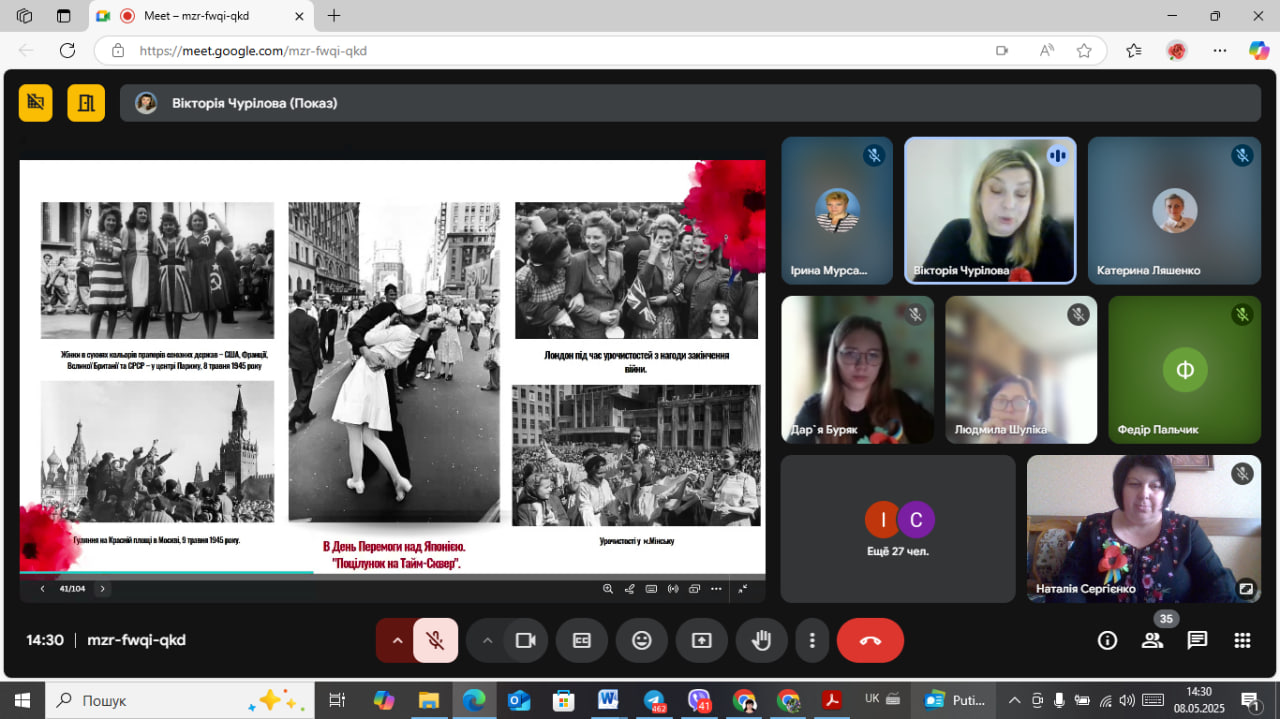
Task: Open the overlapping windows icon on the slide bar
Action: coord(694,589)
